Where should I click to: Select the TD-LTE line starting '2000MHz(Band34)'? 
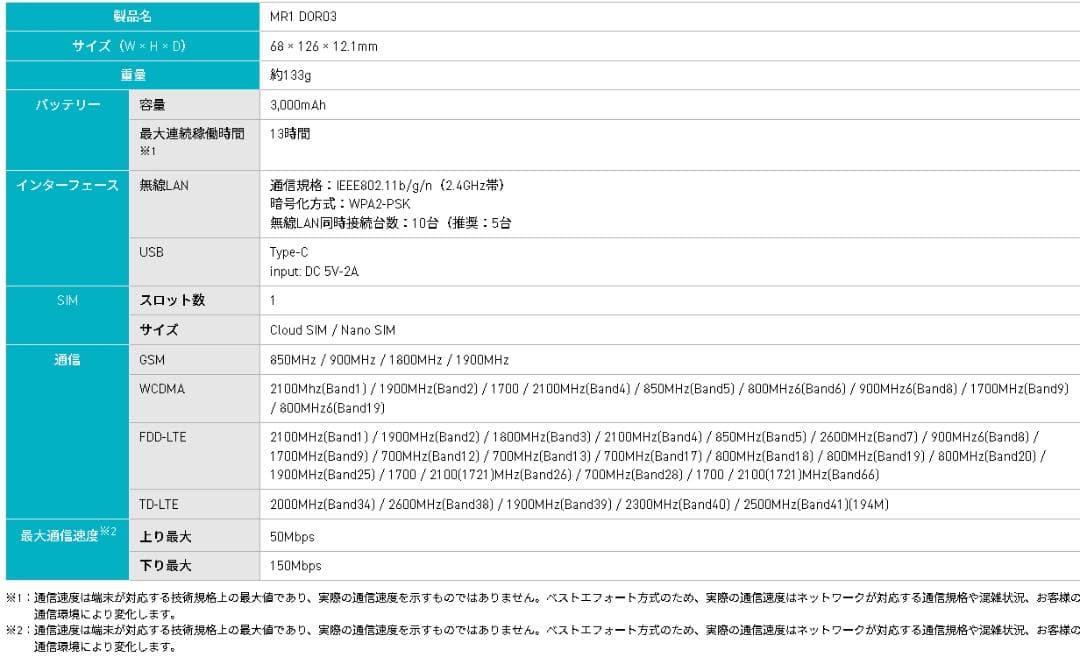point(579,504)
